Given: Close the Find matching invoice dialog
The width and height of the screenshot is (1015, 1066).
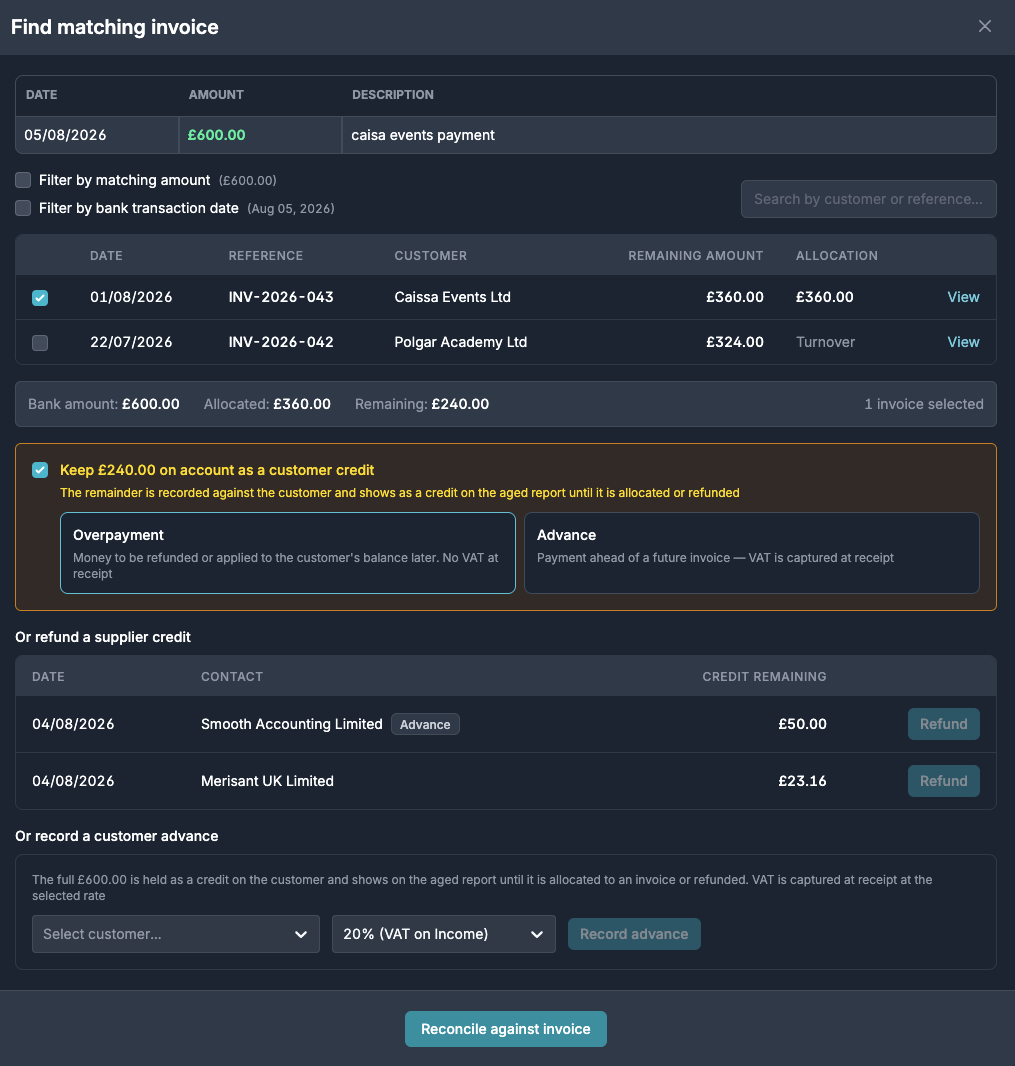Looking at the screenshot, I should [x=984, y=27].
